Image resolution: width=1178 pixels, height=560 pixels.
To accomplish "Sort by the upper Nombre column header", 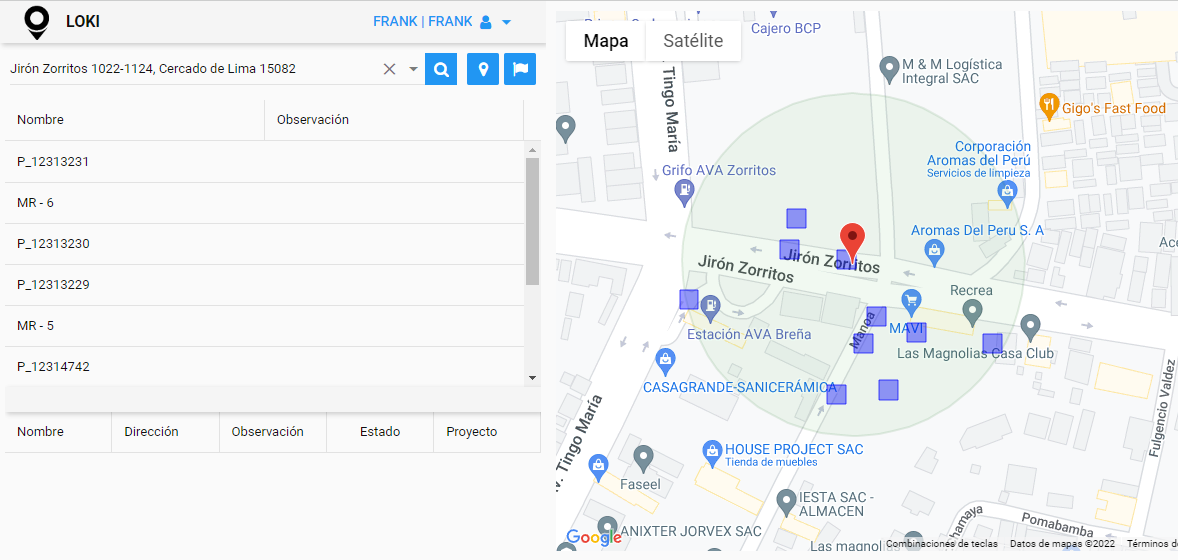I will coord(41,120).
